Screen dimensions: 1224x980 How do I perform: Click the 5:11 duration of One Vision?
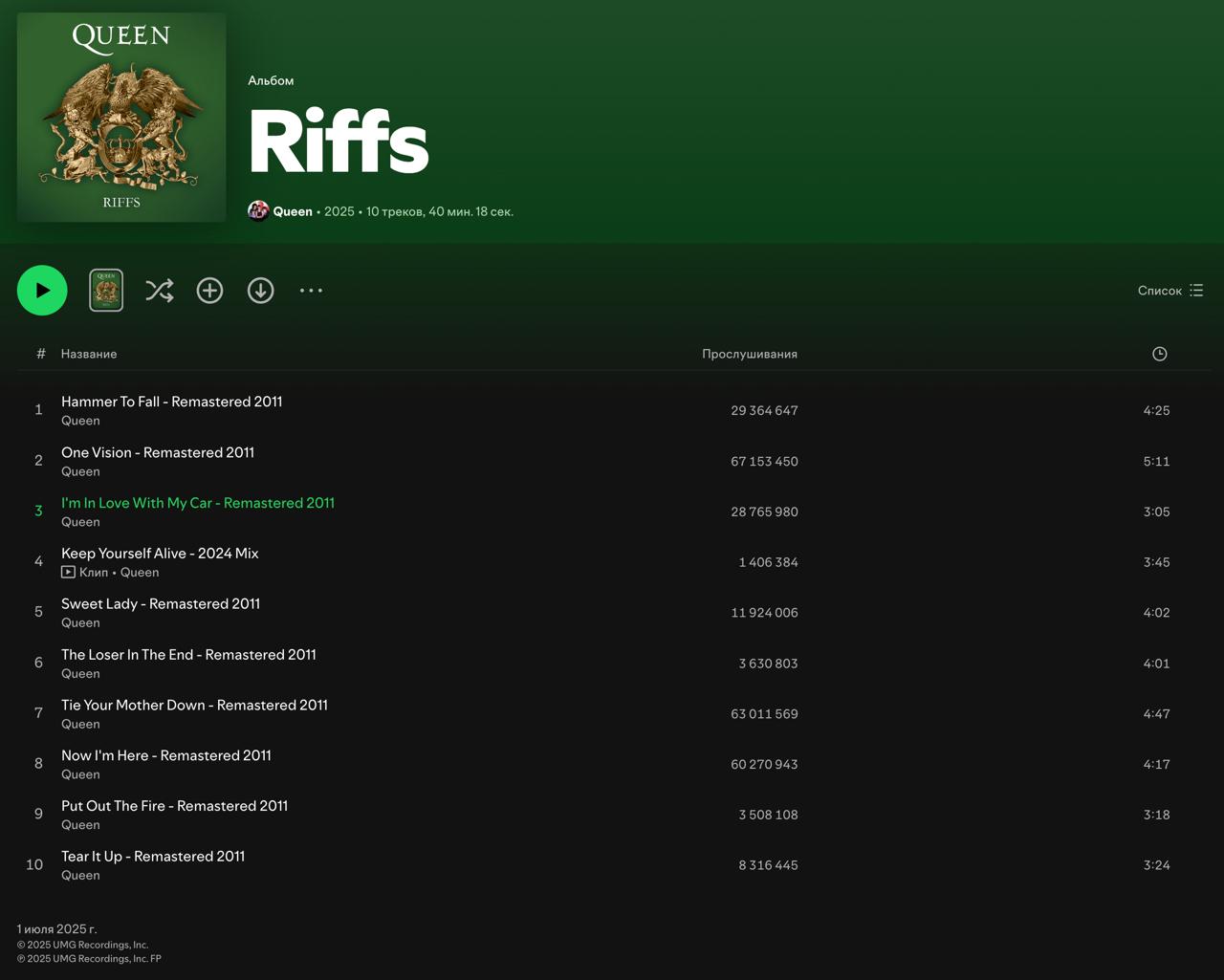tap(1156, 461)
